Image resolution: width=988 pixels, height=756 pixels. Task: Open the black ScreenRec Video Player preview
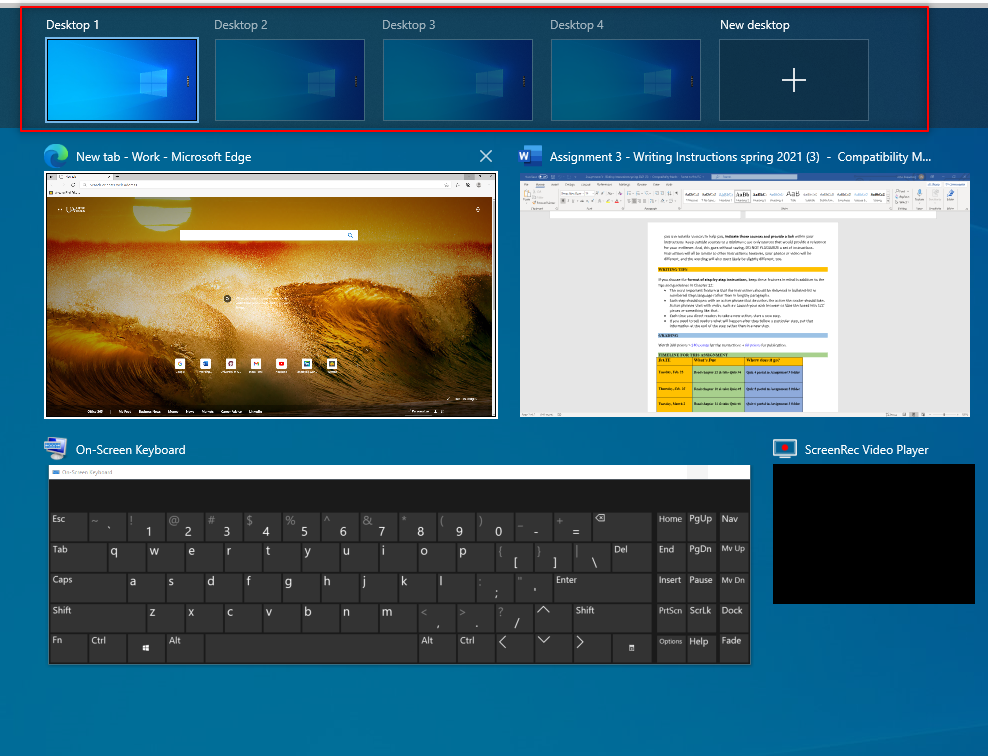pos(874,534)
